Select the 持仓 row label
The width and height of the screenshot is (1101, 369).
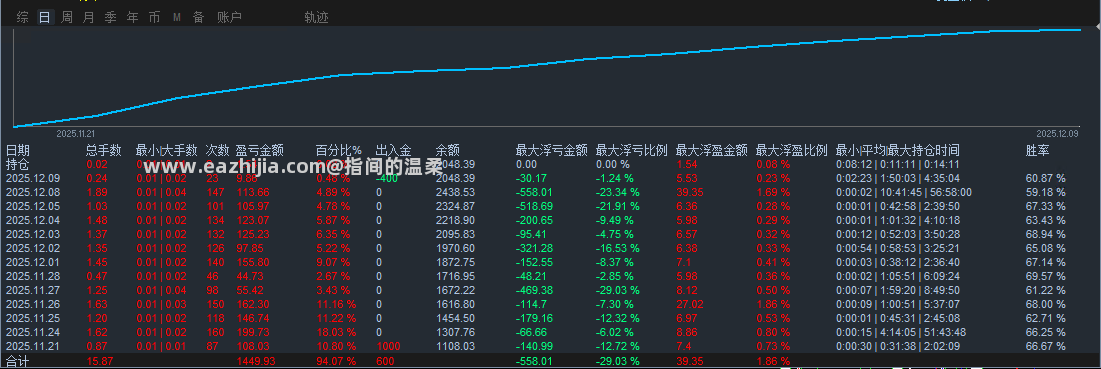[18, 164]
